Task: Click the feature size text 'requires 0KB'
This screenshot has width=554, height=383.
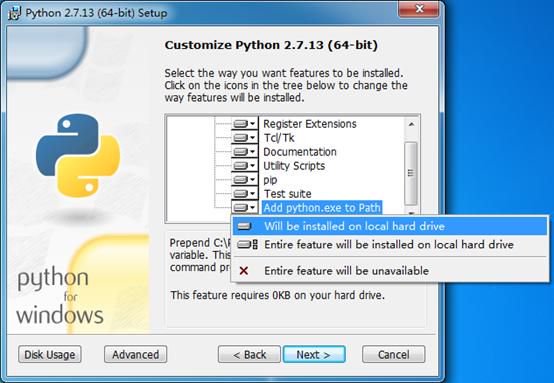Action: (261, 295)
